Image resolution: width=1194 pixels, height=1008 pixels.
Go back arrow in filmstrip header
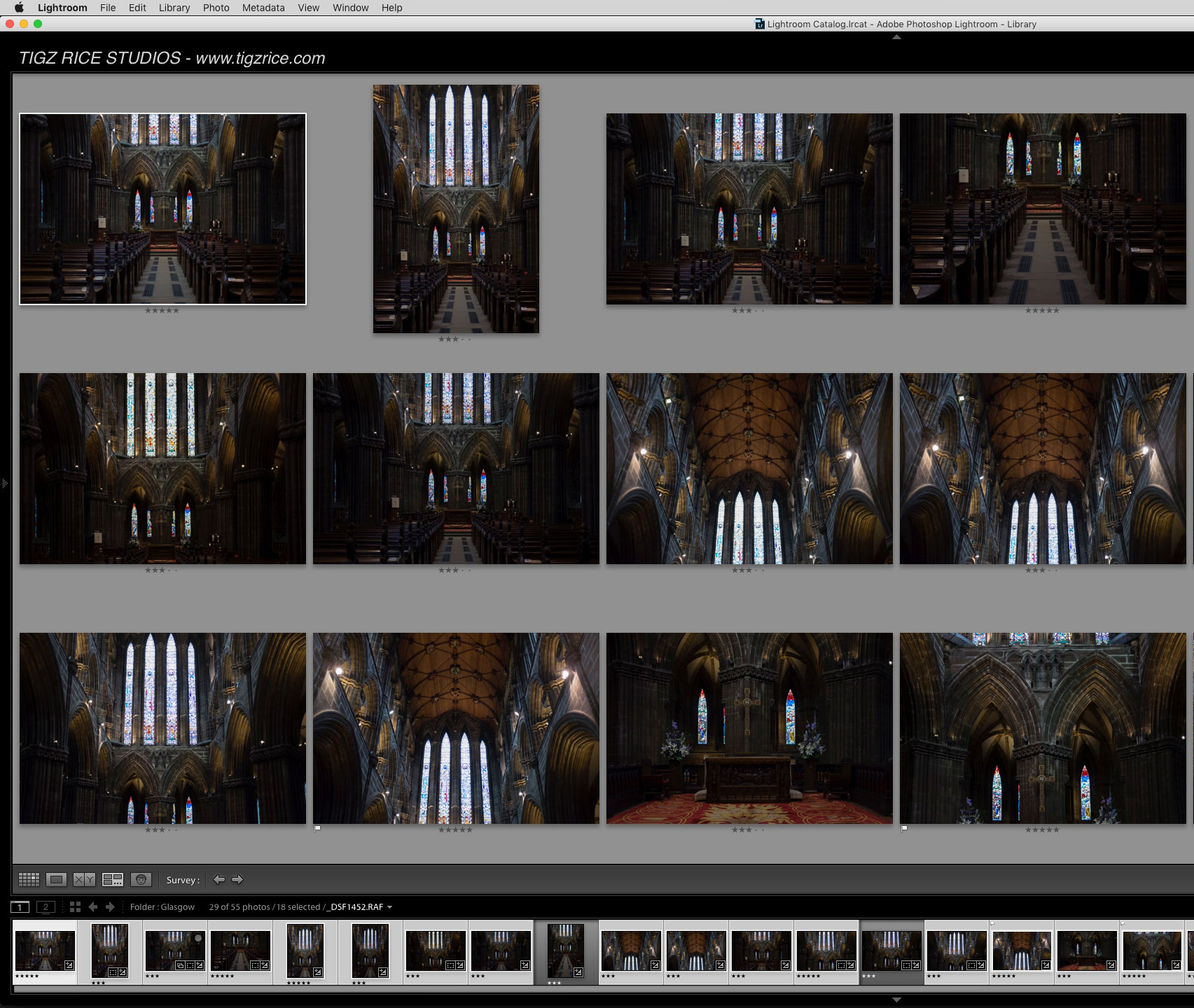pos(92,907)
